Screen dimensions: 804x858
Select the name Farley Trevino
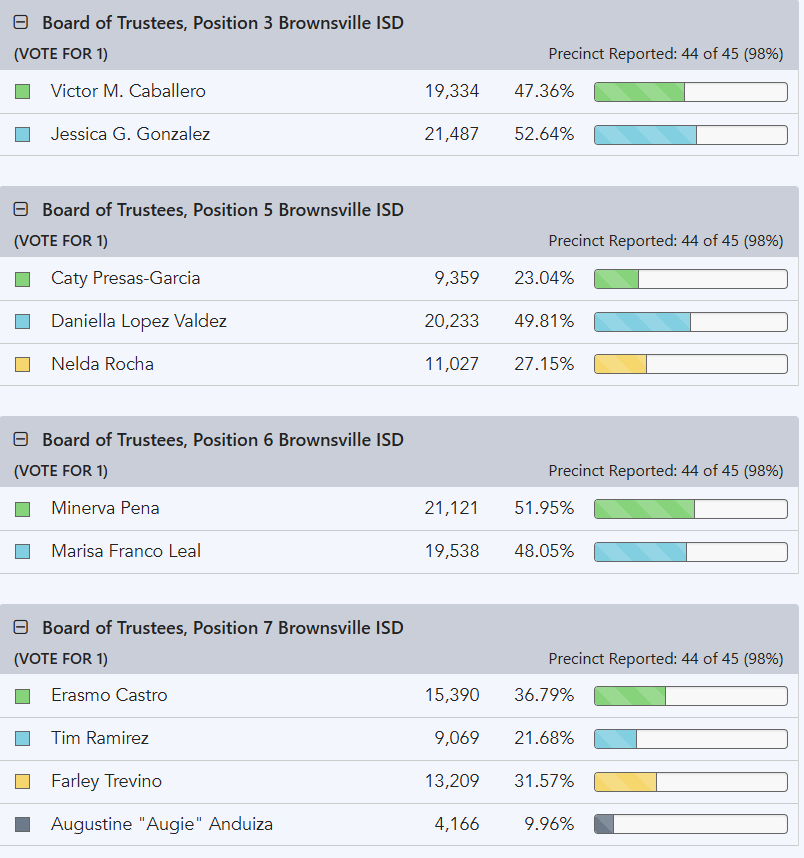click(x=106, y=781)
